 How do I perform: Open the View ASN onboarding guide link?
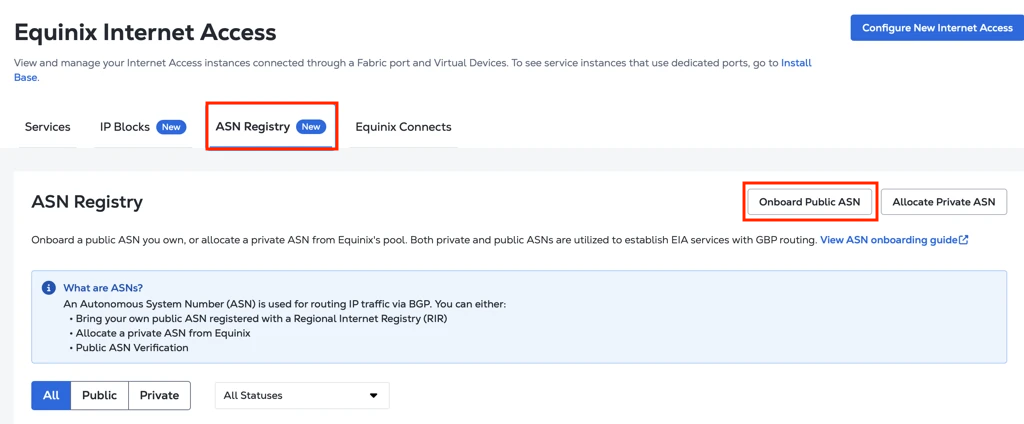pos(889,240)
